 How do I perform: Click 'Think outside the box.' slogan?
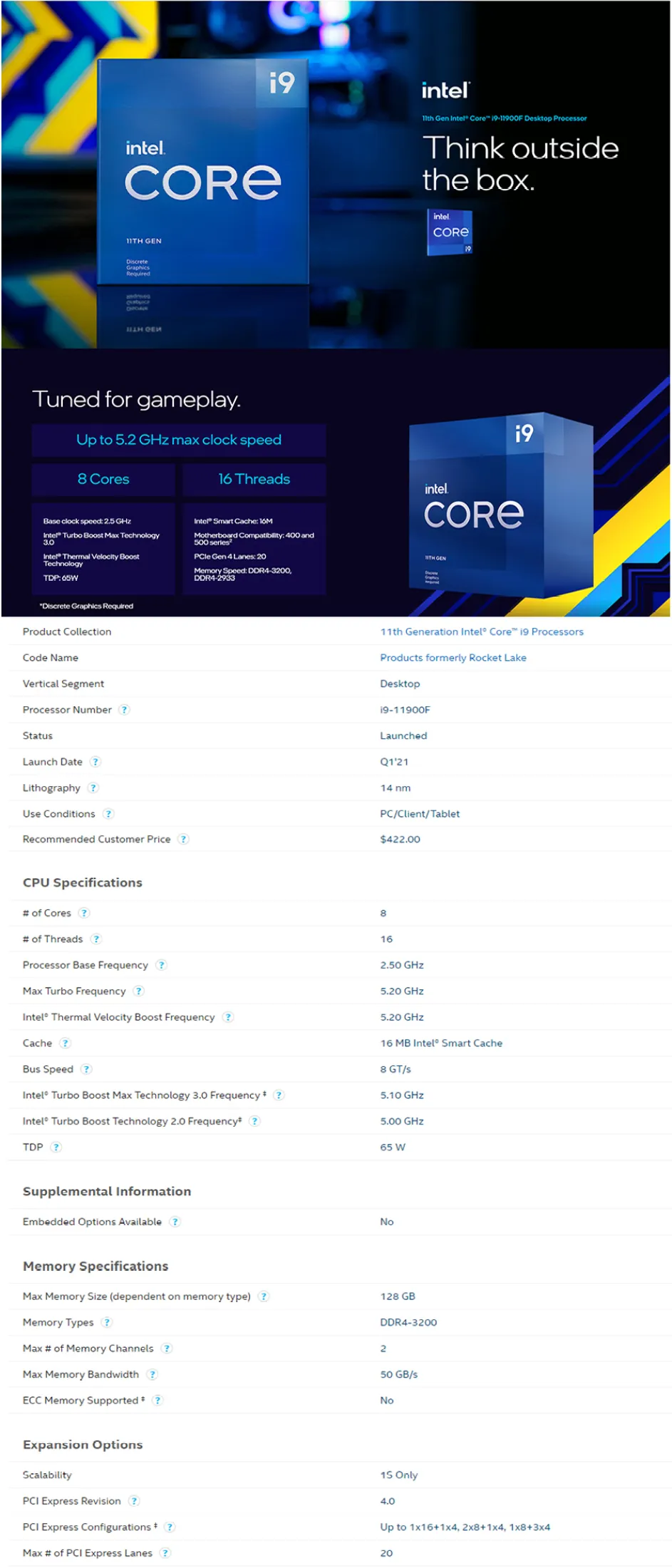click(520, 163)
